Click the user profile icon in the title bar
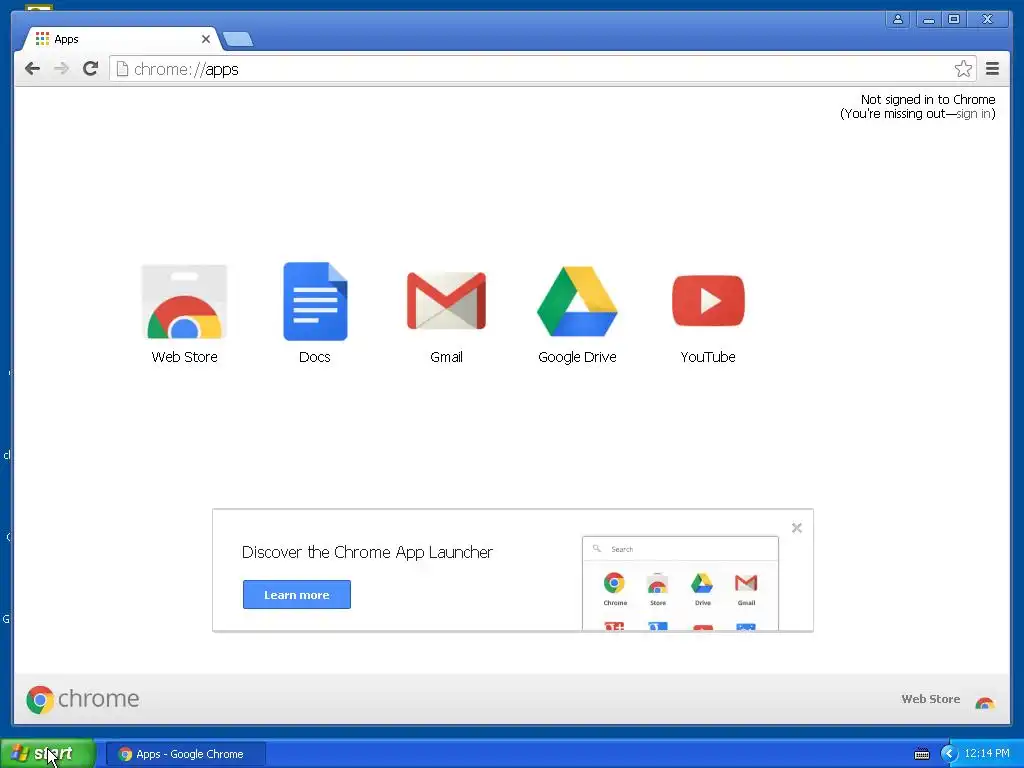Image resolution: width=1024 pixels, height=768 pixels. [898, 19]
